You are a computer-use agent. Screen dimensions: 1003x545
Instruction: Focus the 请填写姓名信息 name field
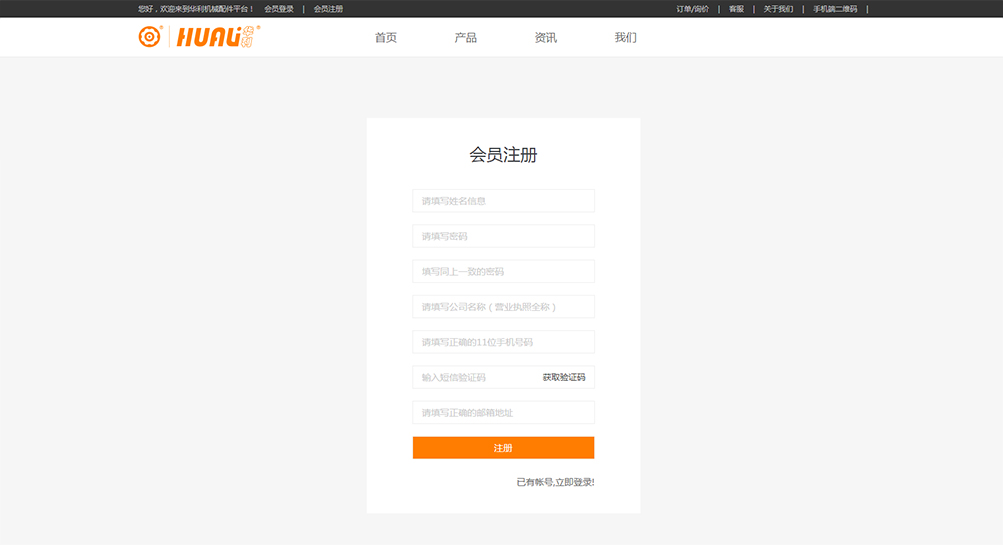coord(503,201)
